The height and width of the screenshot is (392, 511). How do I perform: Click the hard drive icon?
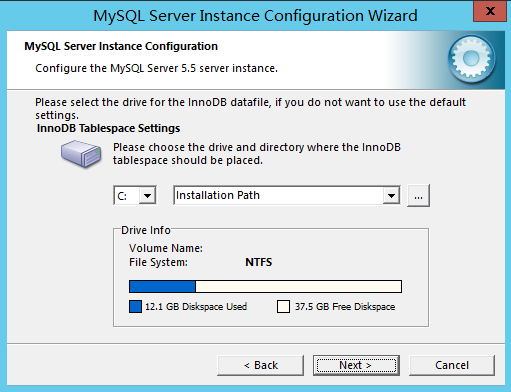point(81,153)
